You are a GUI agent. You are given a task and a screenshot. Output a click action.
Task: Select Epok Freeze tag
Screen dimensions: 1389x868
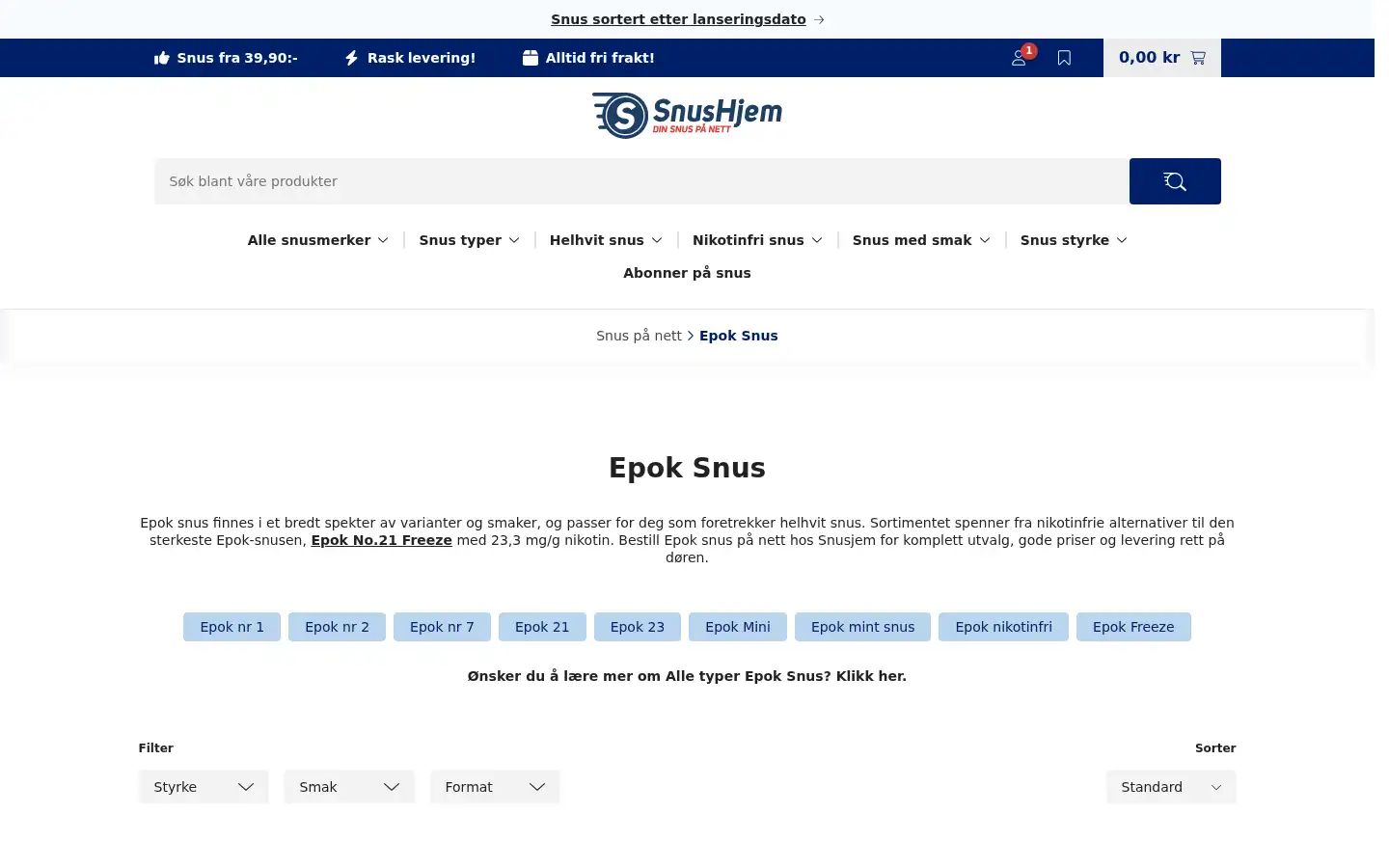coord(1133,627)
